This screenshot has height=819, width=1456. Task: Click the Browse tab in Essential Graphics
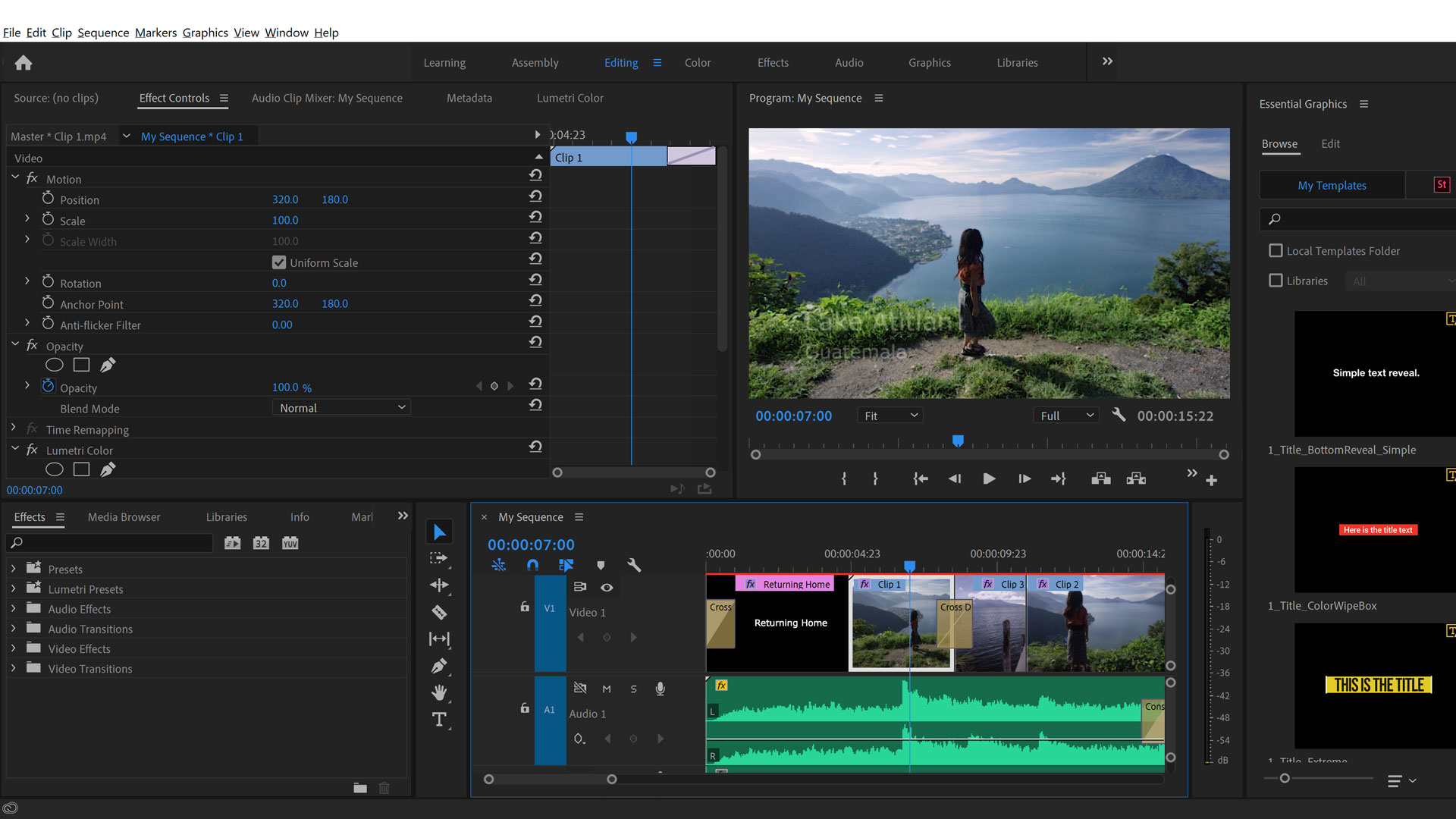(x=1280, y=143)
